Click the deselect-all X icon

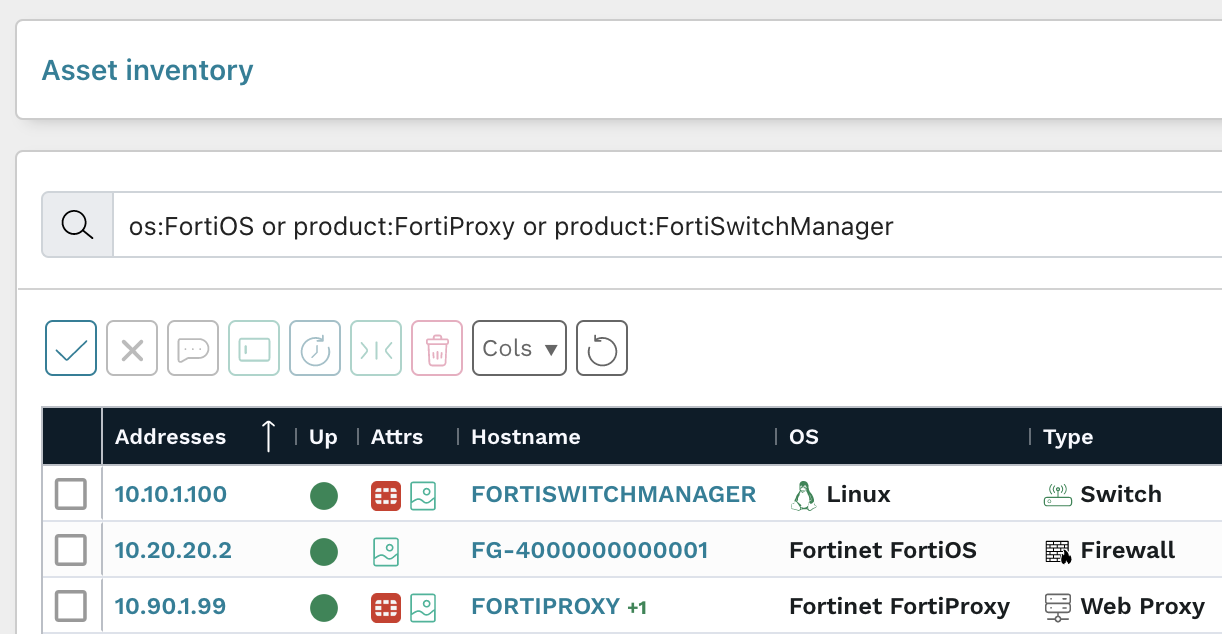click(131, 348)
